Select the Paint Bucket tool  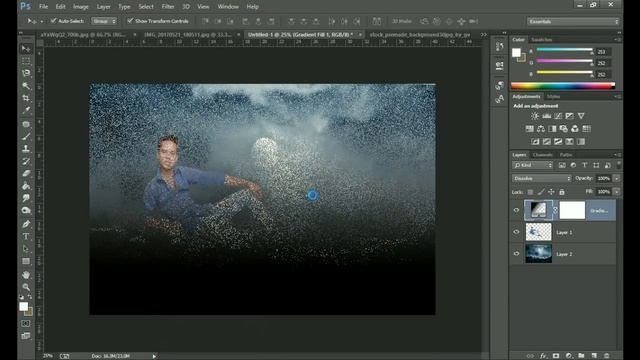[26, 186]
